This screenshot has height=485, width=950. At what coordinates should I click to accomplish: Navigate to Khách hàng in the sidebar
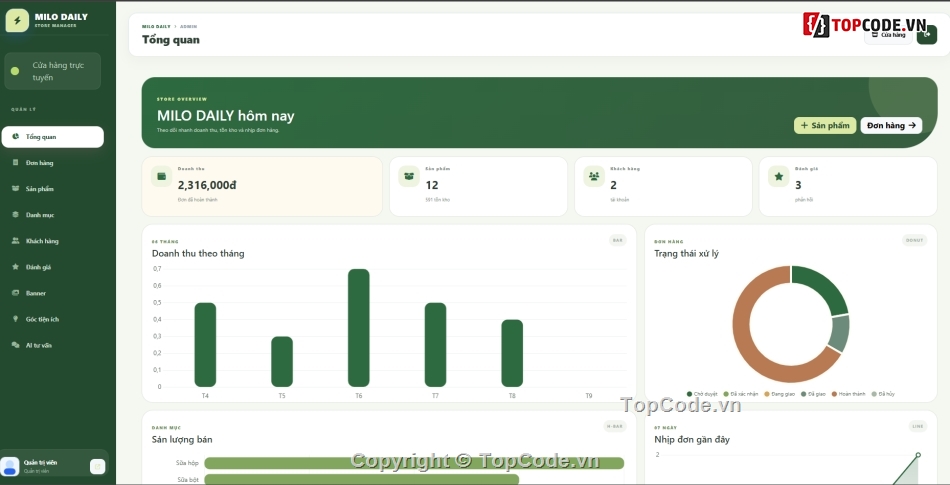[x=53, y=241]
